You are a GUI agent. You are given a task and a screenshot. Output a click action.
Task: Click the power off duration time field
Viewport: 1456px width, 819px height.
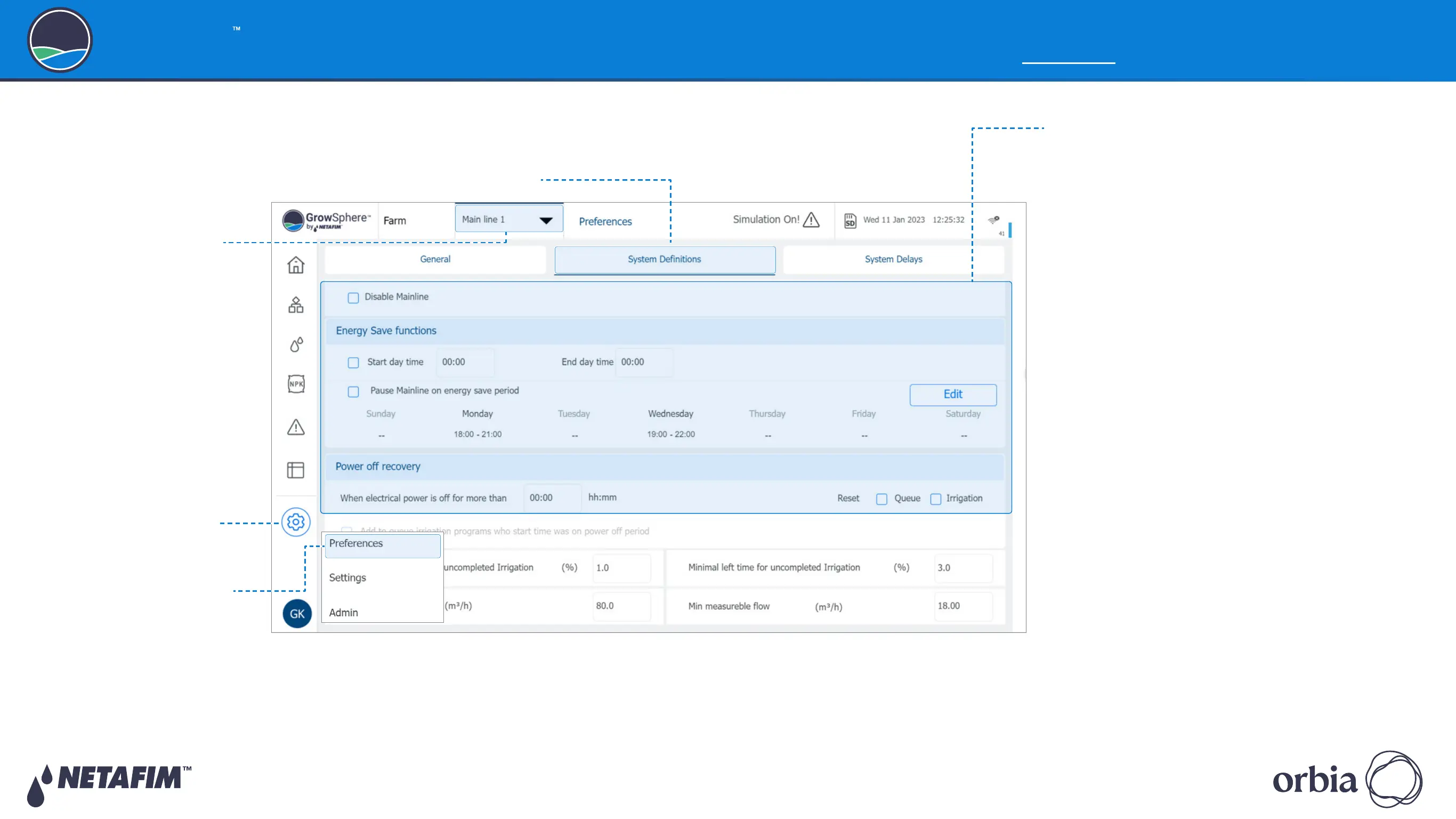(x=552, y=497)
